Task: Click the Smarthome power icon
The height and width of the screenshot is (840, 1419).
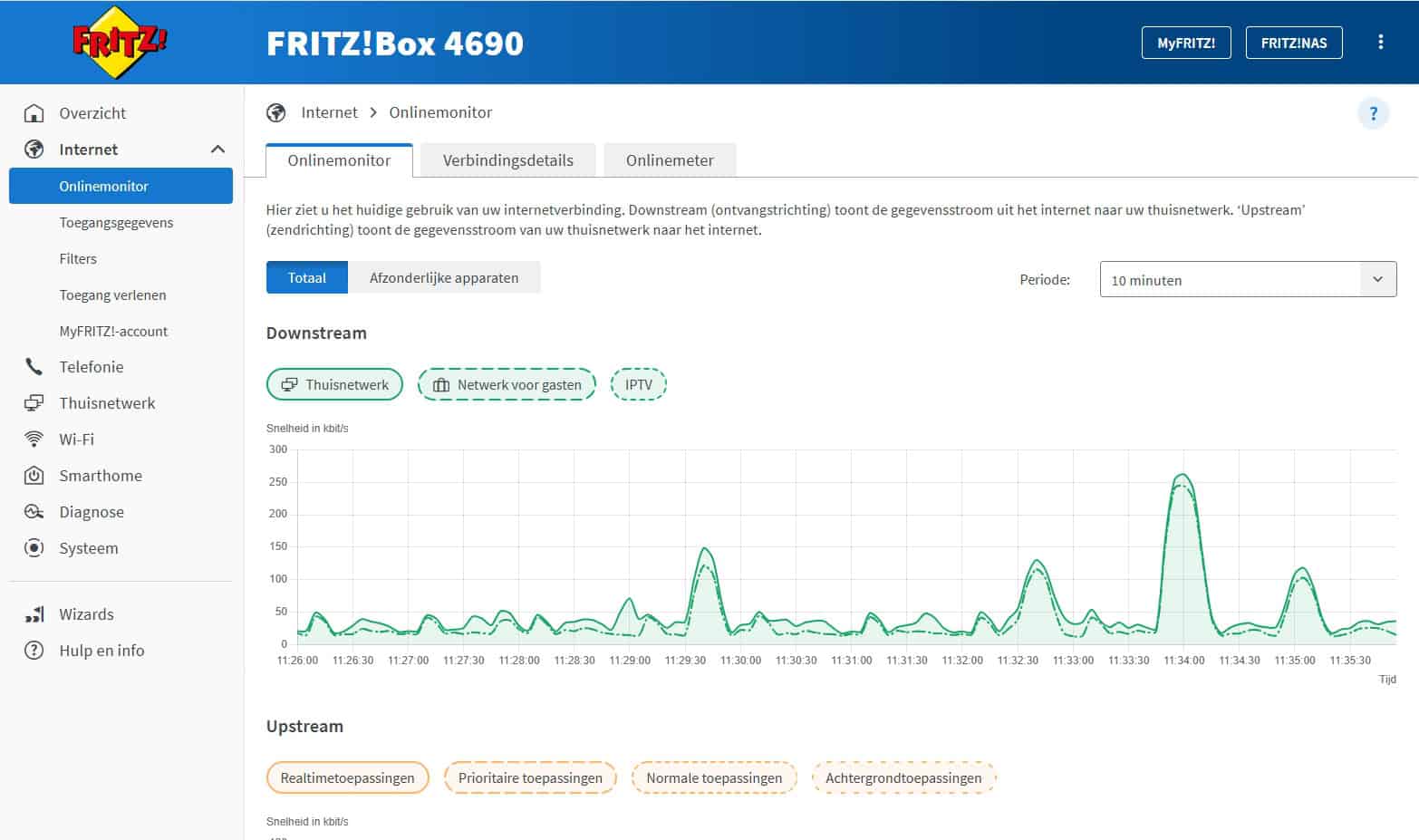Action: pyautogui.click(x=34, y=476)
